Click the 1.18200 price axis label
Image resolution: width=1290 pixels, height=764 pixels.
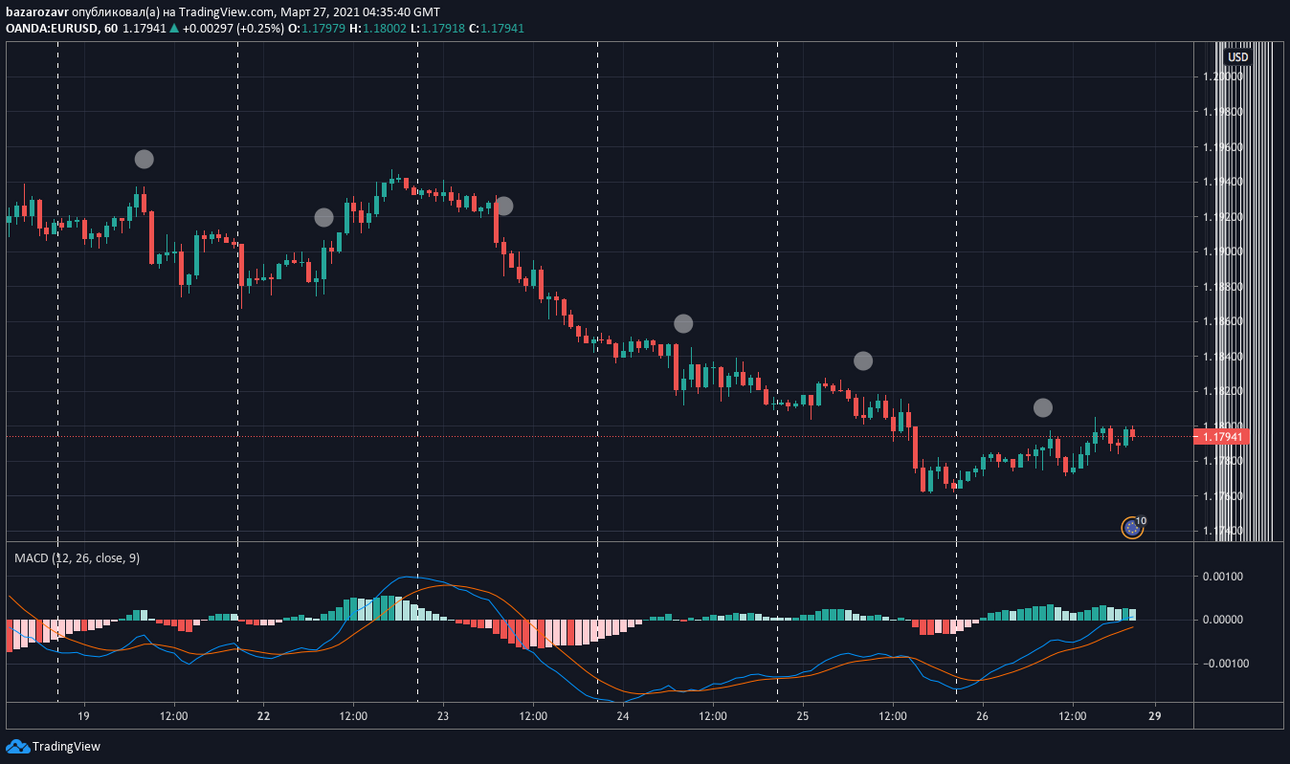[x=1223, y=391]
